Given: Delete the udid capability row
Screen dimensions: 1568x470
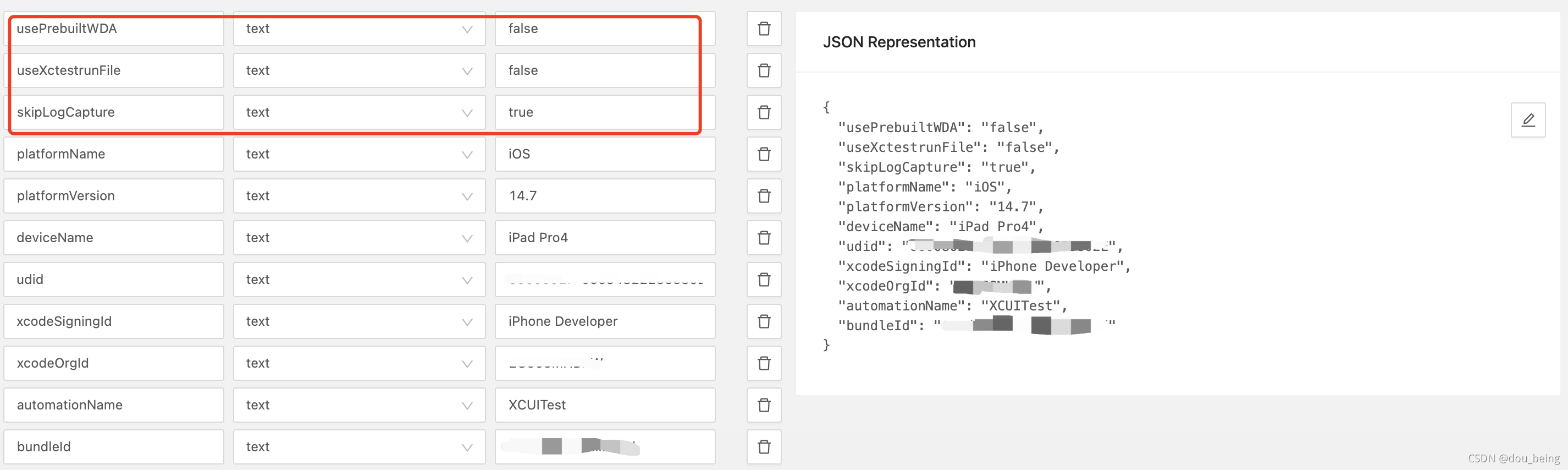Looking at the screenshot, I should click(x=764, y=279).
